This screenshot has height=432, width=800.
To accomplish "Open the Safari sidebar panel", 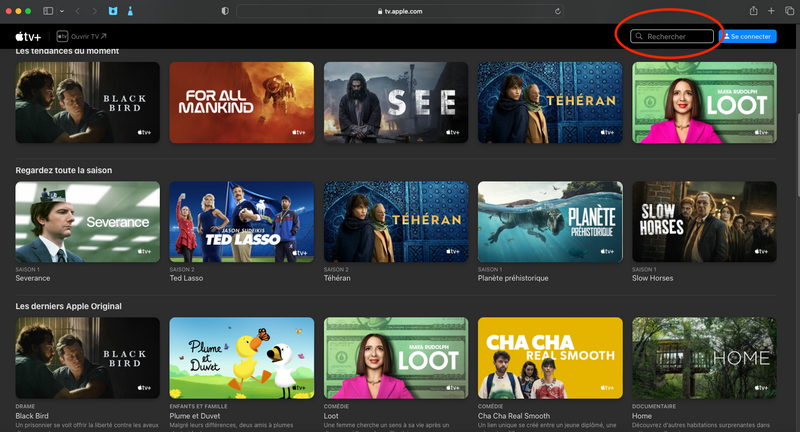I will click(x=48, y=11).
